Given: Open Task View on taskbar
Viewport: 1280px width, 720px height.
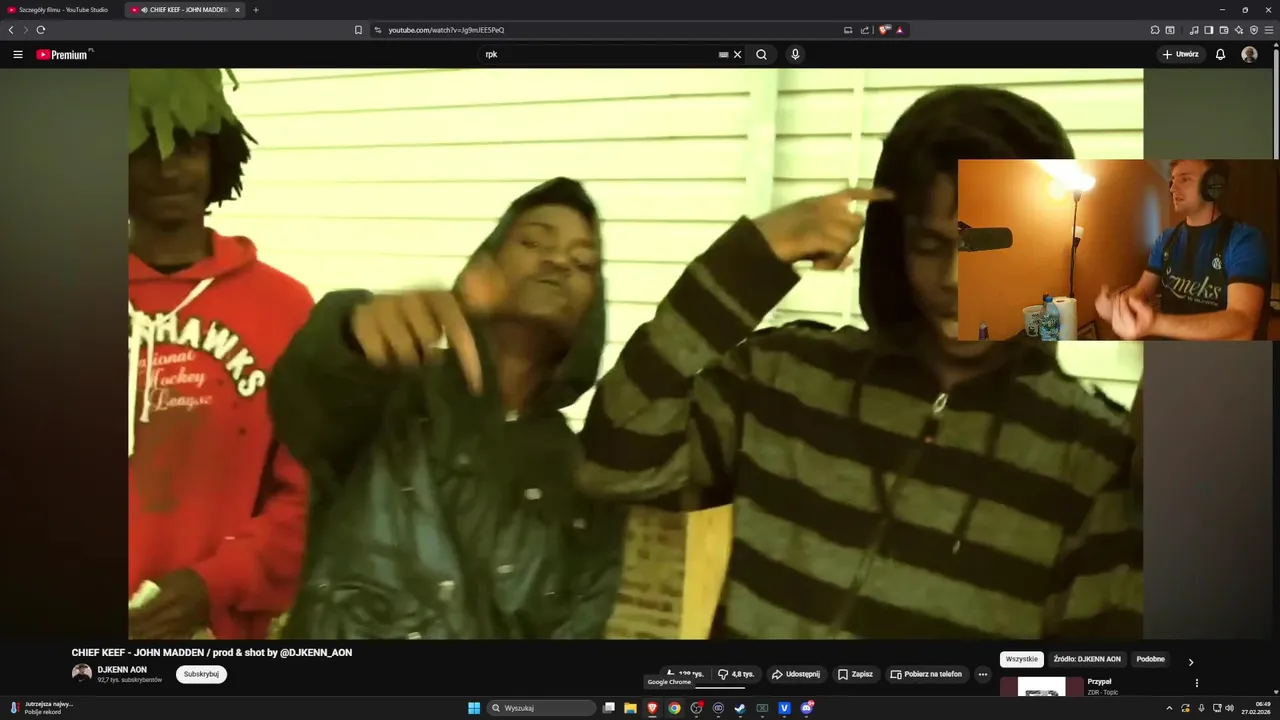Looking at the screenshot, I should point(608,708).
